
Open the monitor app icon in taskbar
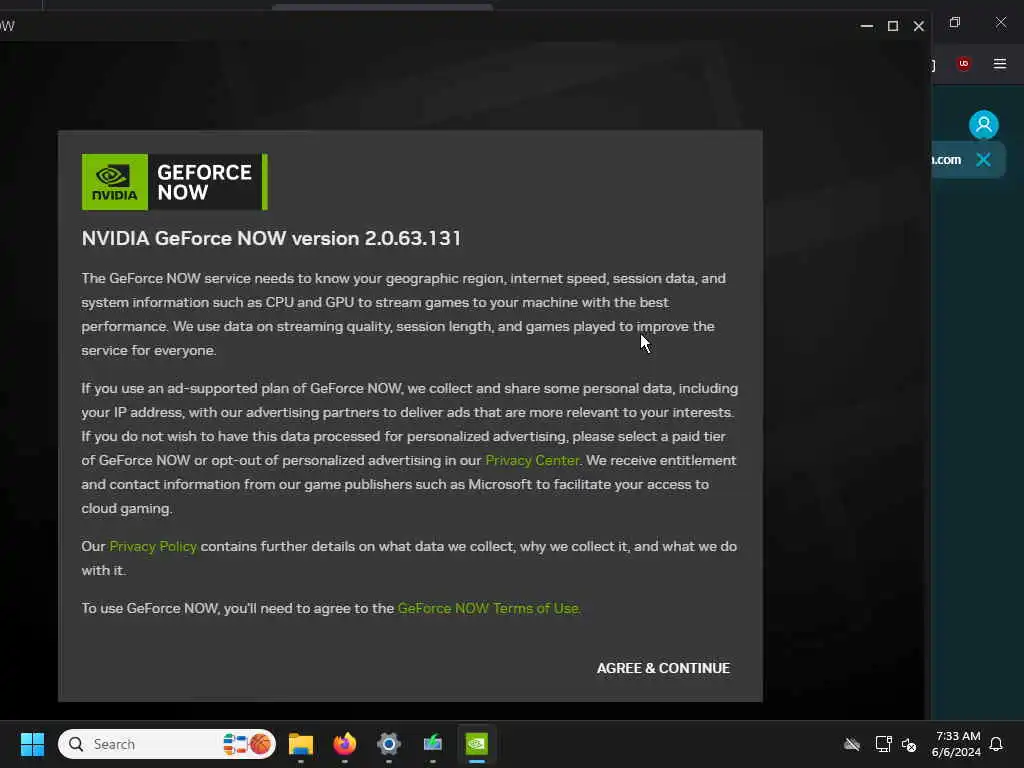click(432, 744)
